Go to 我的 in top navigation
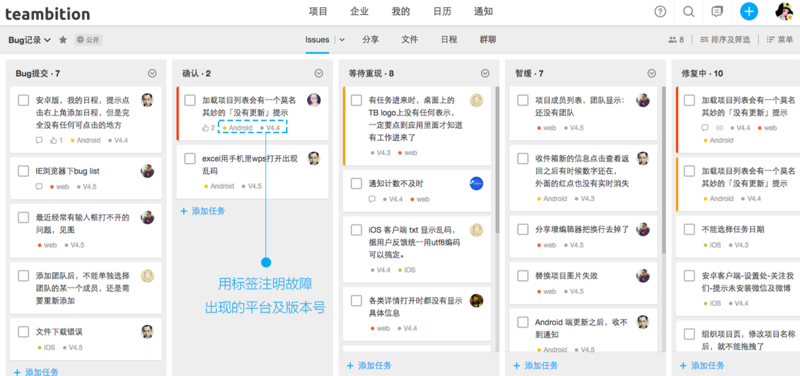Viewport: 800px width, 376px height. click(401, 12)
